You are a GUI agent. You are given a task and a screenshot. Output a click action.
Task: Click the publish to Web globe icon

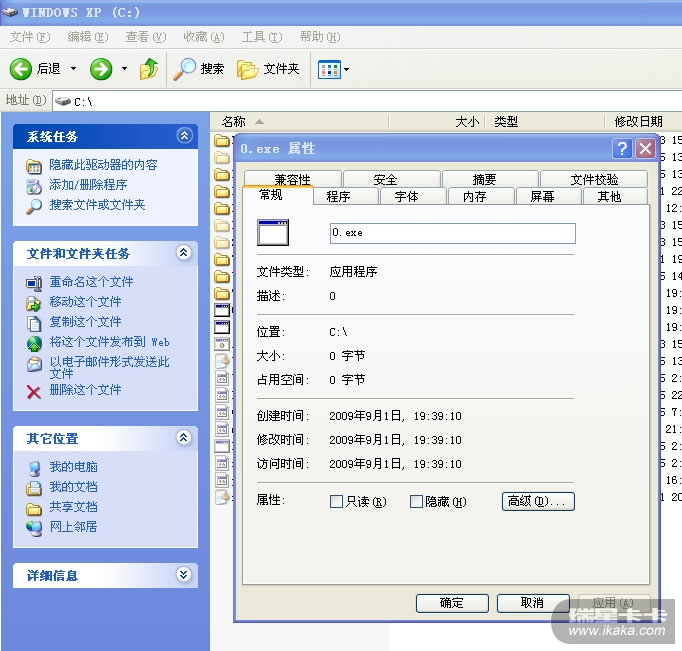(x=34, y=344)
